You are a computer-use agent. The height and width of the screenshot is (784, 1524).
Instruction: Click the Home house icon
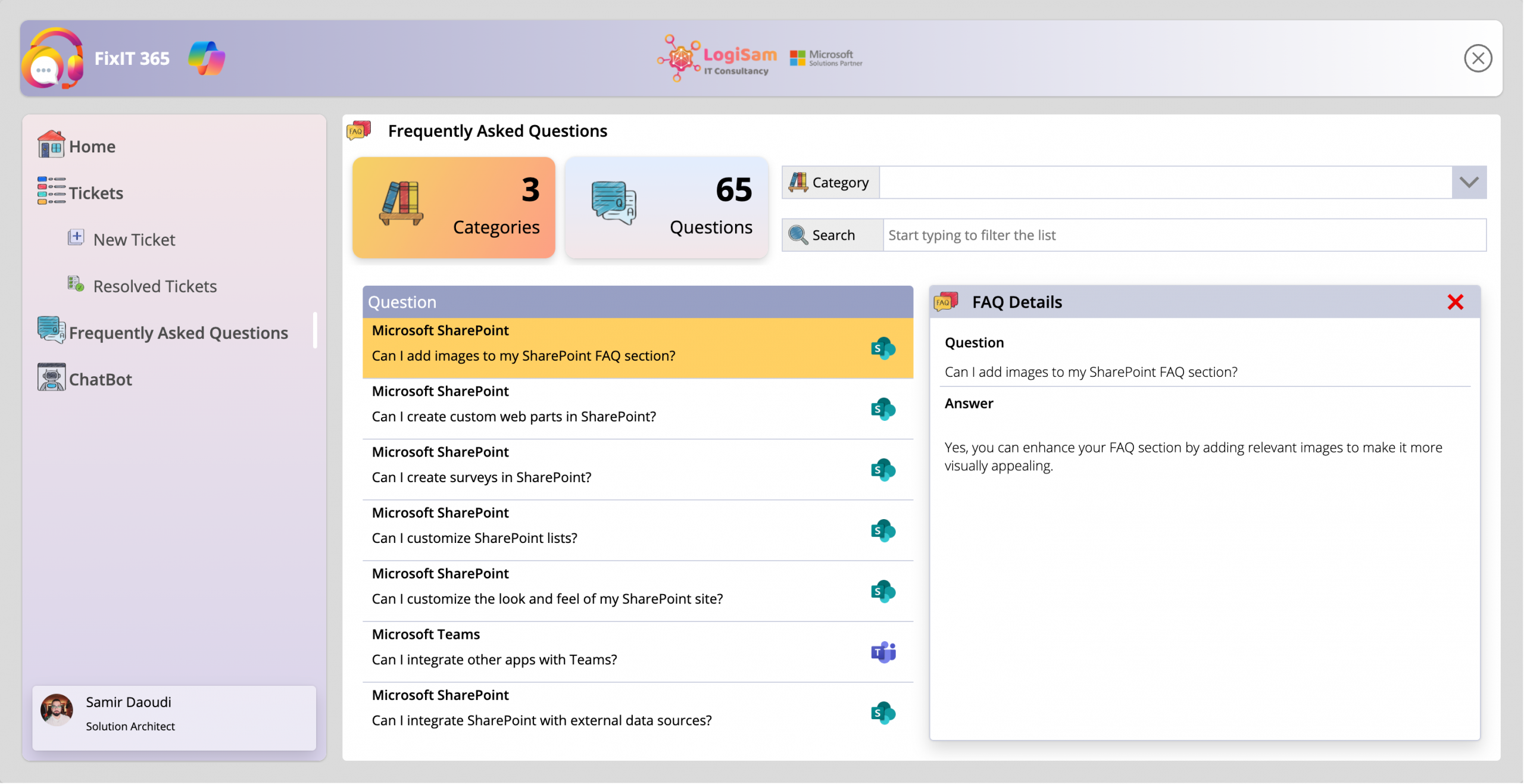51,145
